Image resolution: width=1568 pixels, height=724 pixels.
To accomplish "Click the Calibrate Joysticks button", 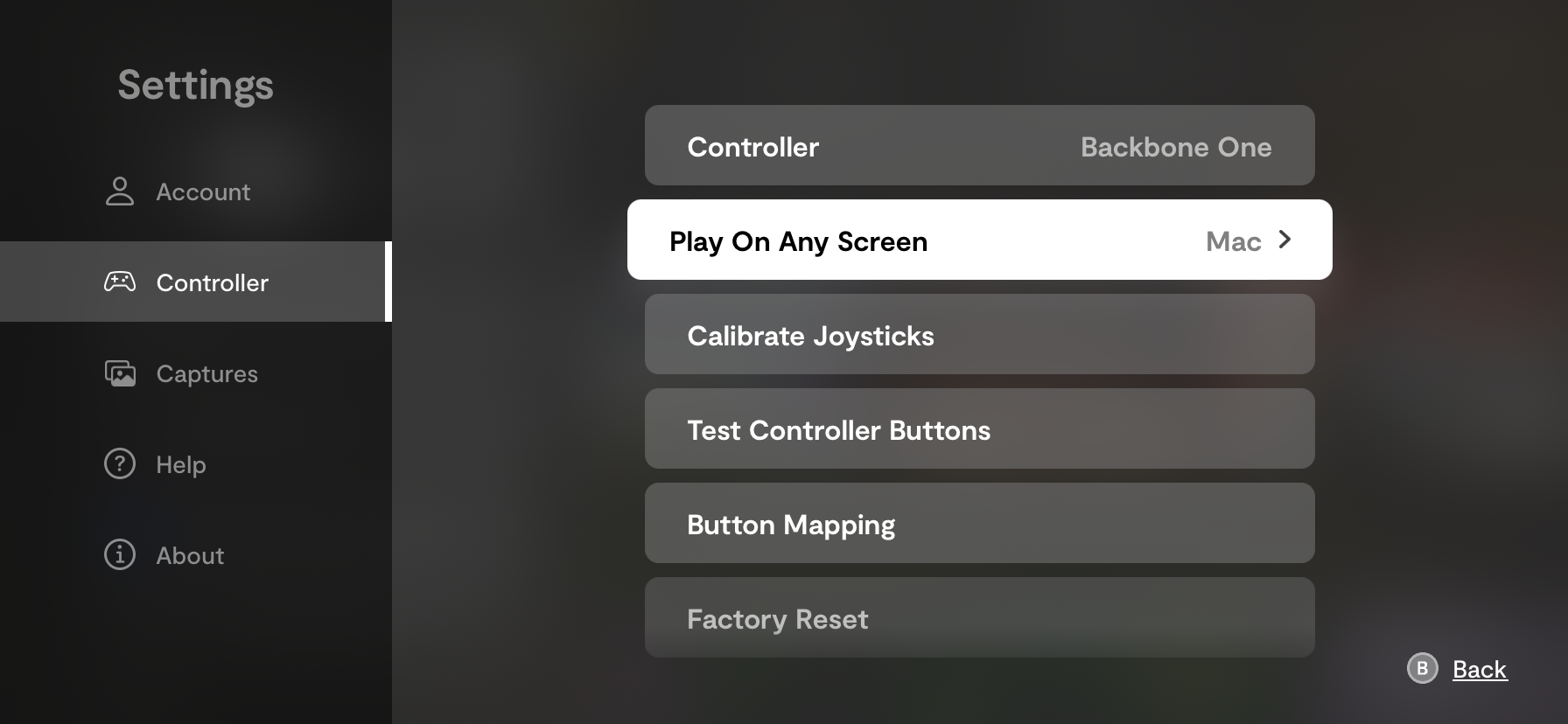I will 979,334.
